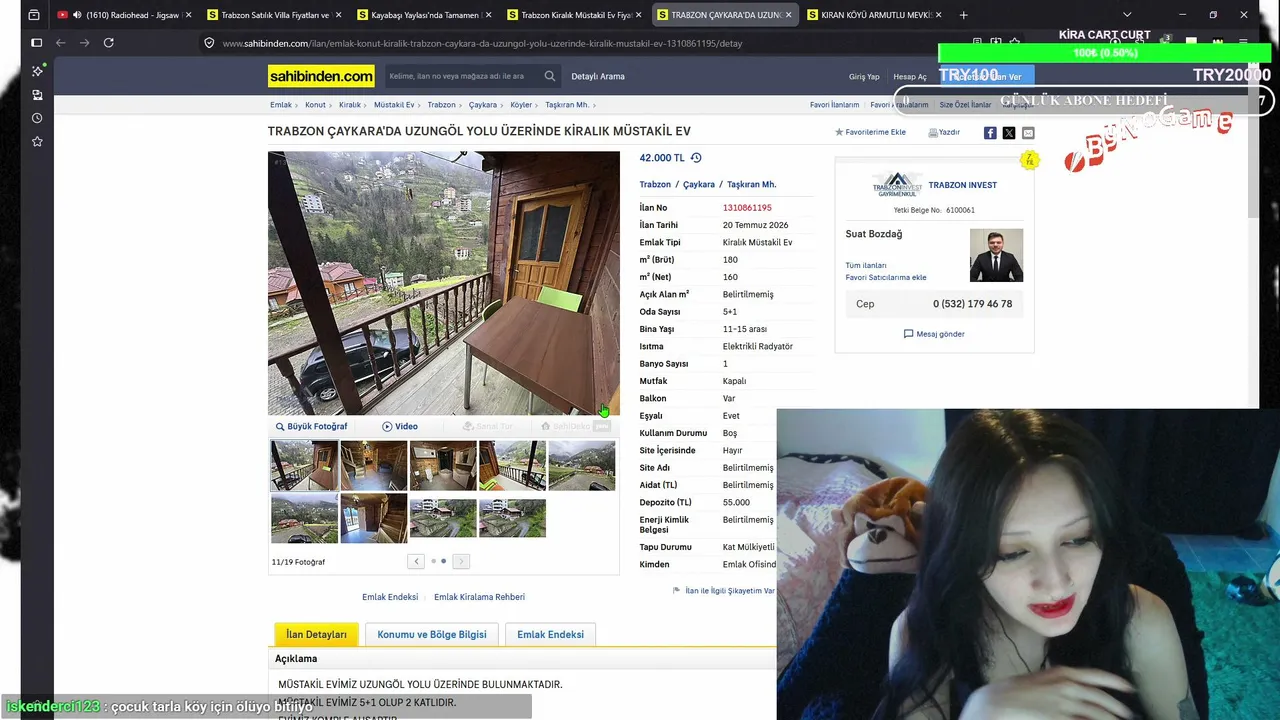Screen dimensions: 1280x720
Task: Add listing to favorites with star
Action: pos(870,132)
